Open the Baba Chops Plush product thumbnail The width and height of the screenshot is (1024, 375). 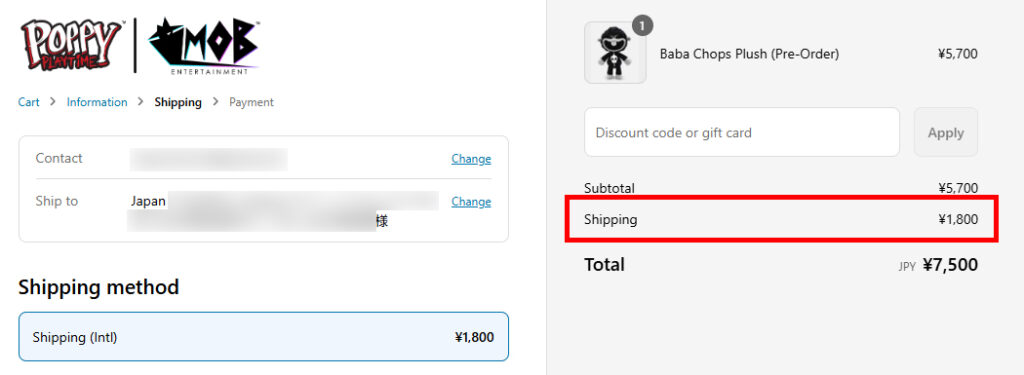pos(615,53)
